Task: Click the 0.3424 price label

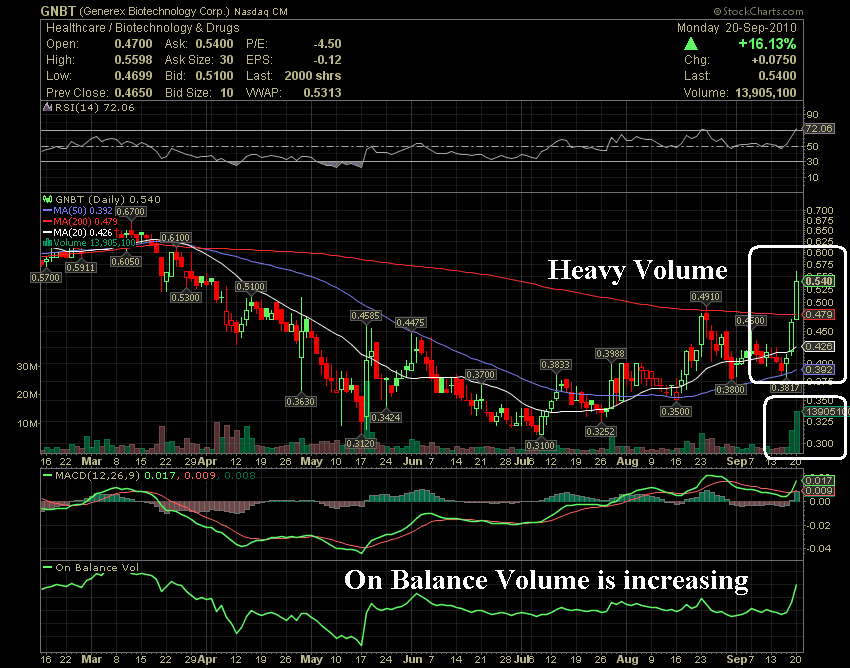Action: point(385,418)
